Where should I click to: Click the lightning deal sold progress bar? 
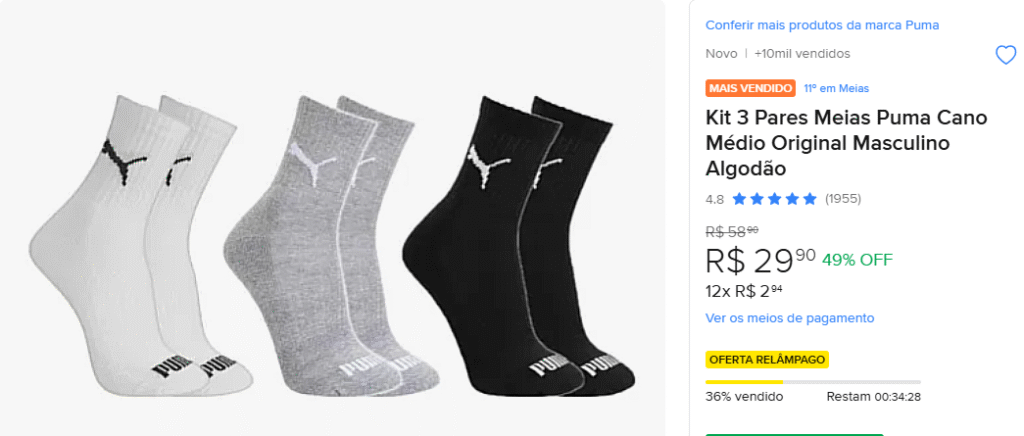pos(813,381)
